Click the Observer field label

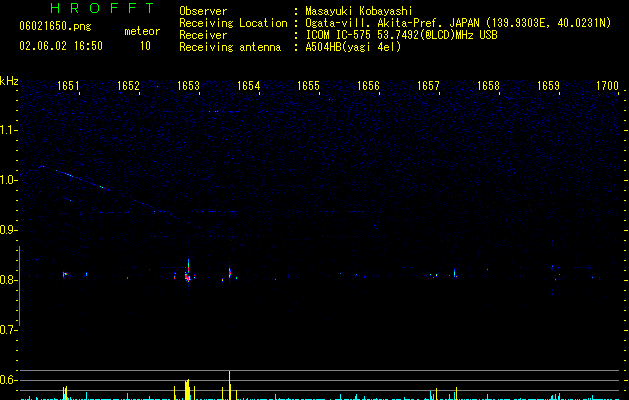pos(203,11)
